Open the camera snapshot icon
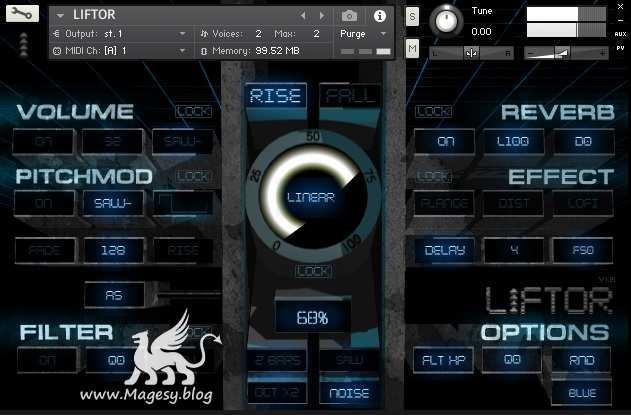 (x=349, y=16)
